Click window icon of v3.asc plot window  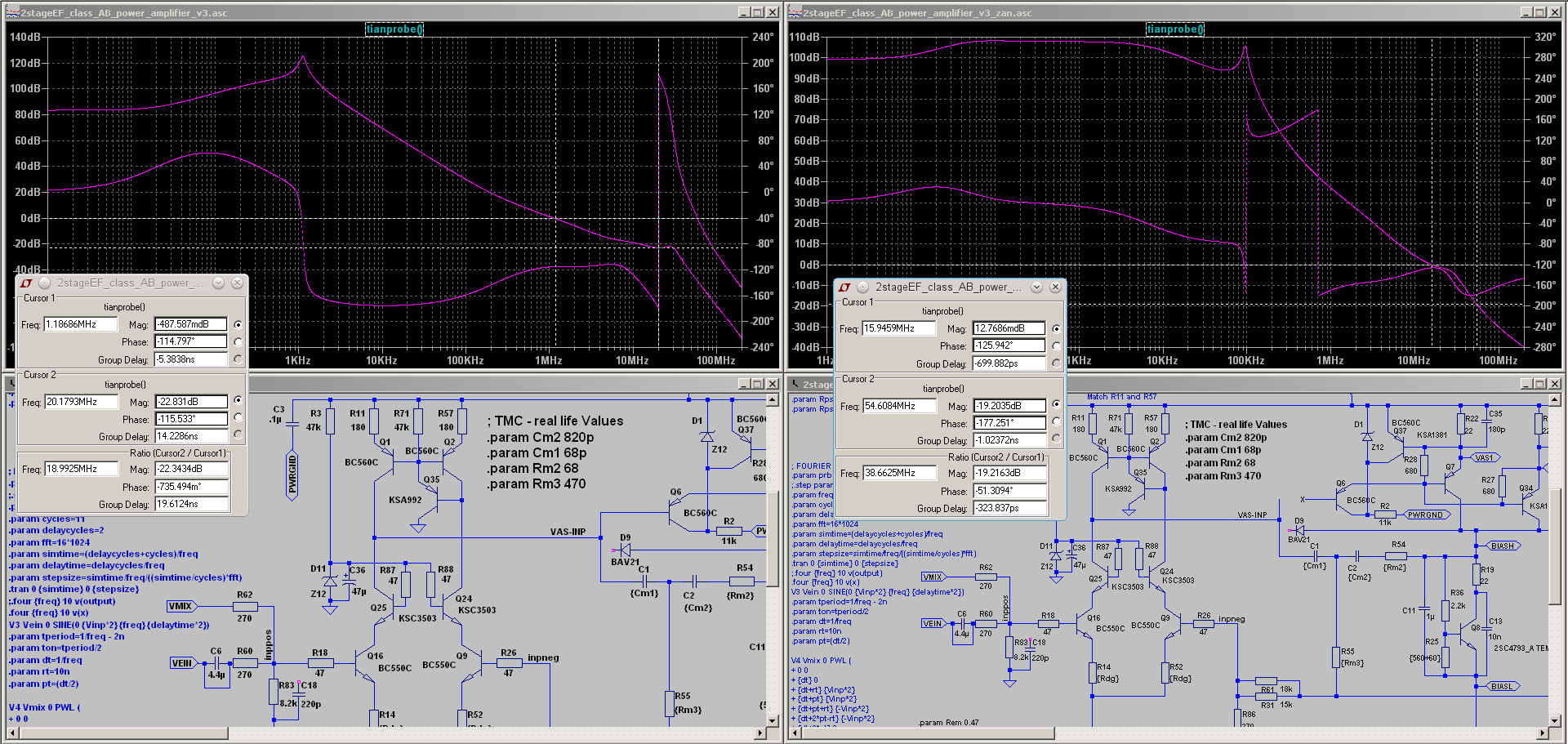(x=13, y=12)
